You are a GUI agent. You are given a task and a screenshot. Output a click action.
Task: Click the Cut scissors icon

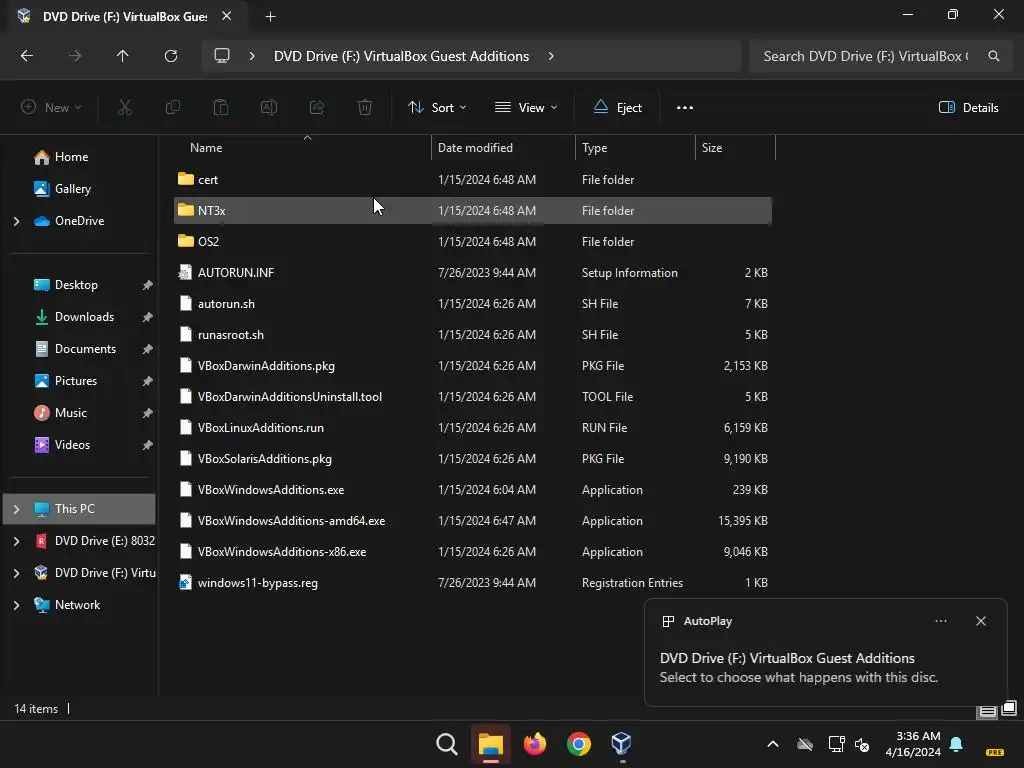(x=124, y=108)
